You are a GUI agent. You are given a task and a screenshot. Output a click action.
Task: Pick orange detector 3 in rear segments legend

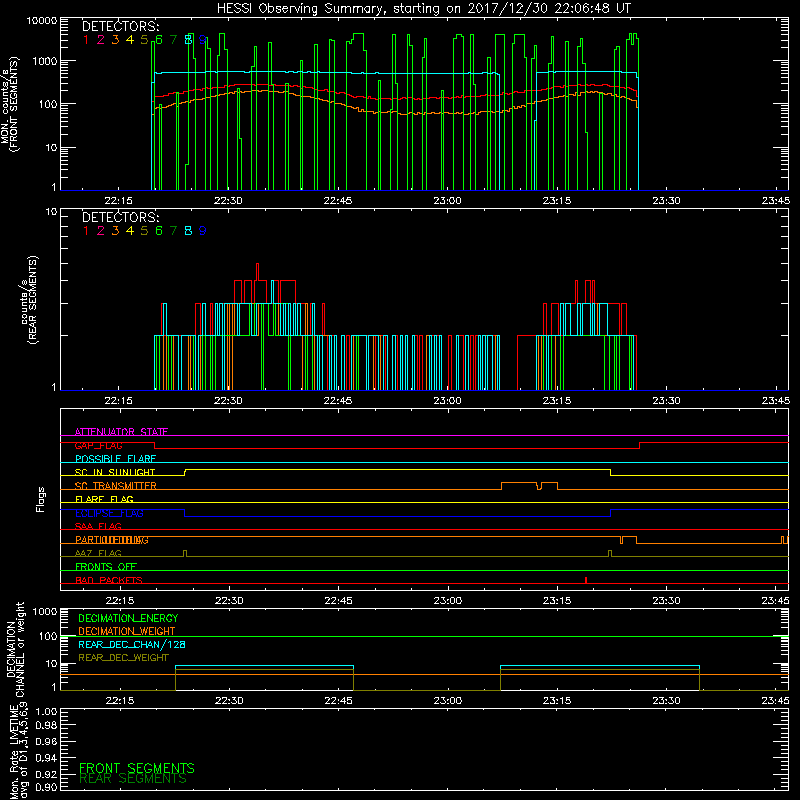coord(115,231)
